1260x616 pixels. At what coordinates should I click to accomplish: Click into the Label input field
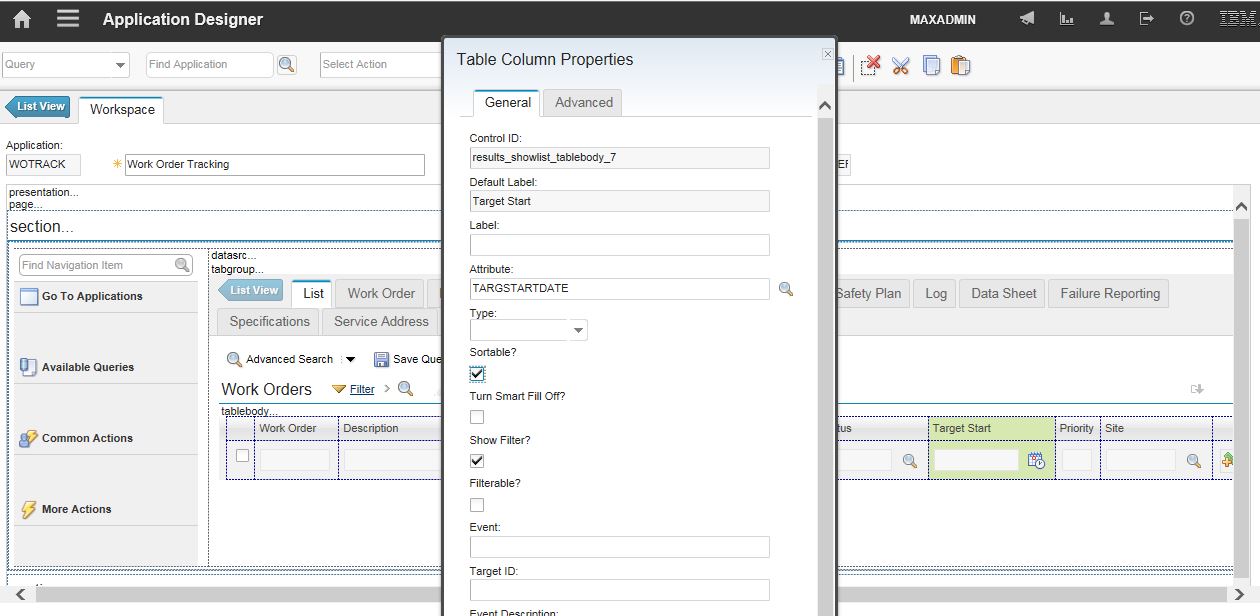coord(619,245)
